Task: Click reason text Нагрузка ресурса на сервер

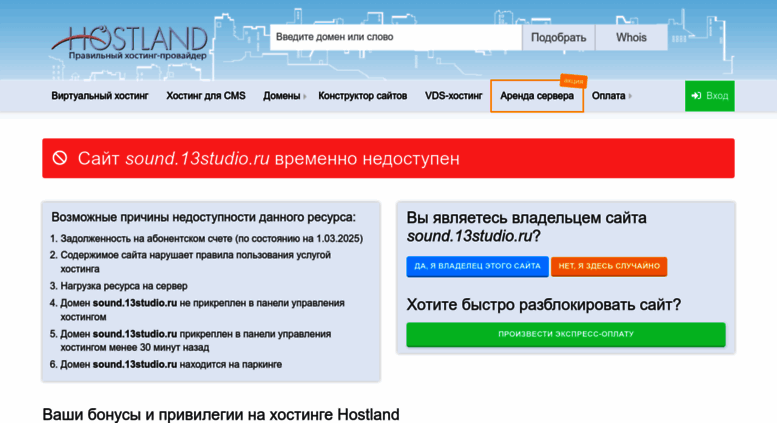Action: pos(124,286)
